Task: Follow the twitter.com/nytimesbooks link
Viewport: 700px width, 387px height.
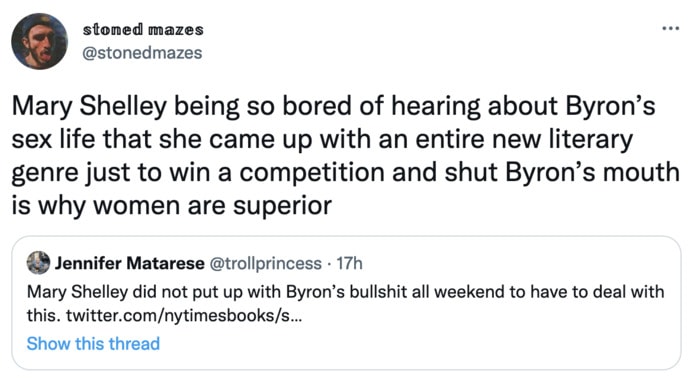Action: tap(184, 316)
